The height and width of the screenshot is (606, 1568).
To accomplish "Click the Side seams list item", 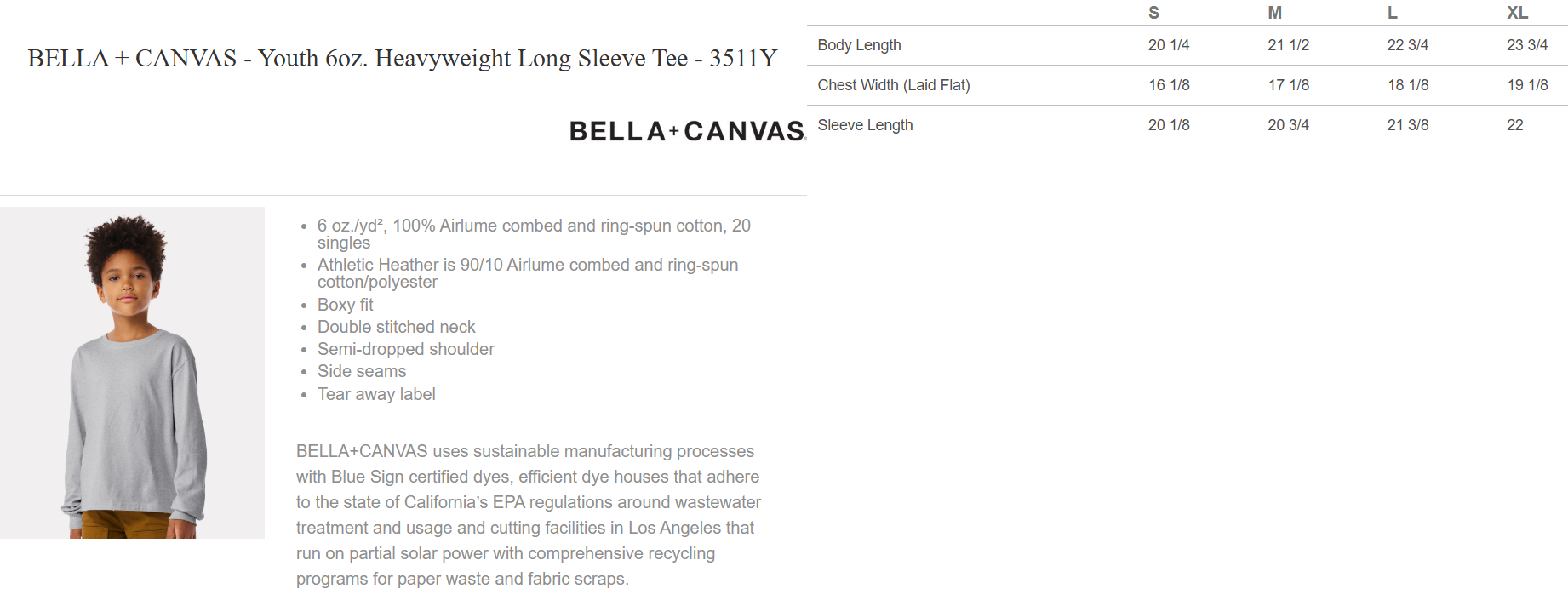I will click(x=362, y=371).
